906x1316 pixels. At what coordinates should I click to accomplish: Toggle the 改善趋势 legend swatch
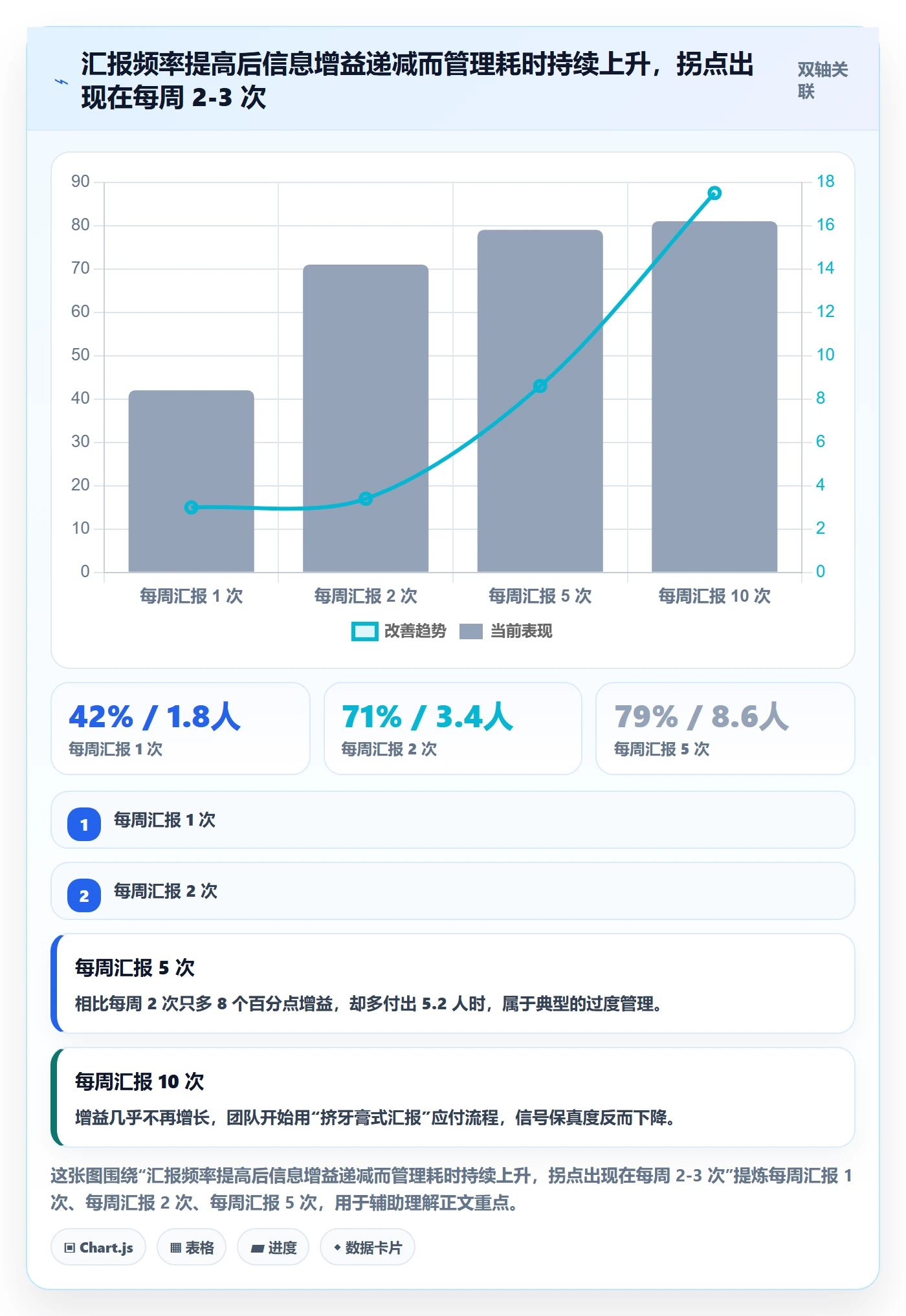click(x=364, y=631)
